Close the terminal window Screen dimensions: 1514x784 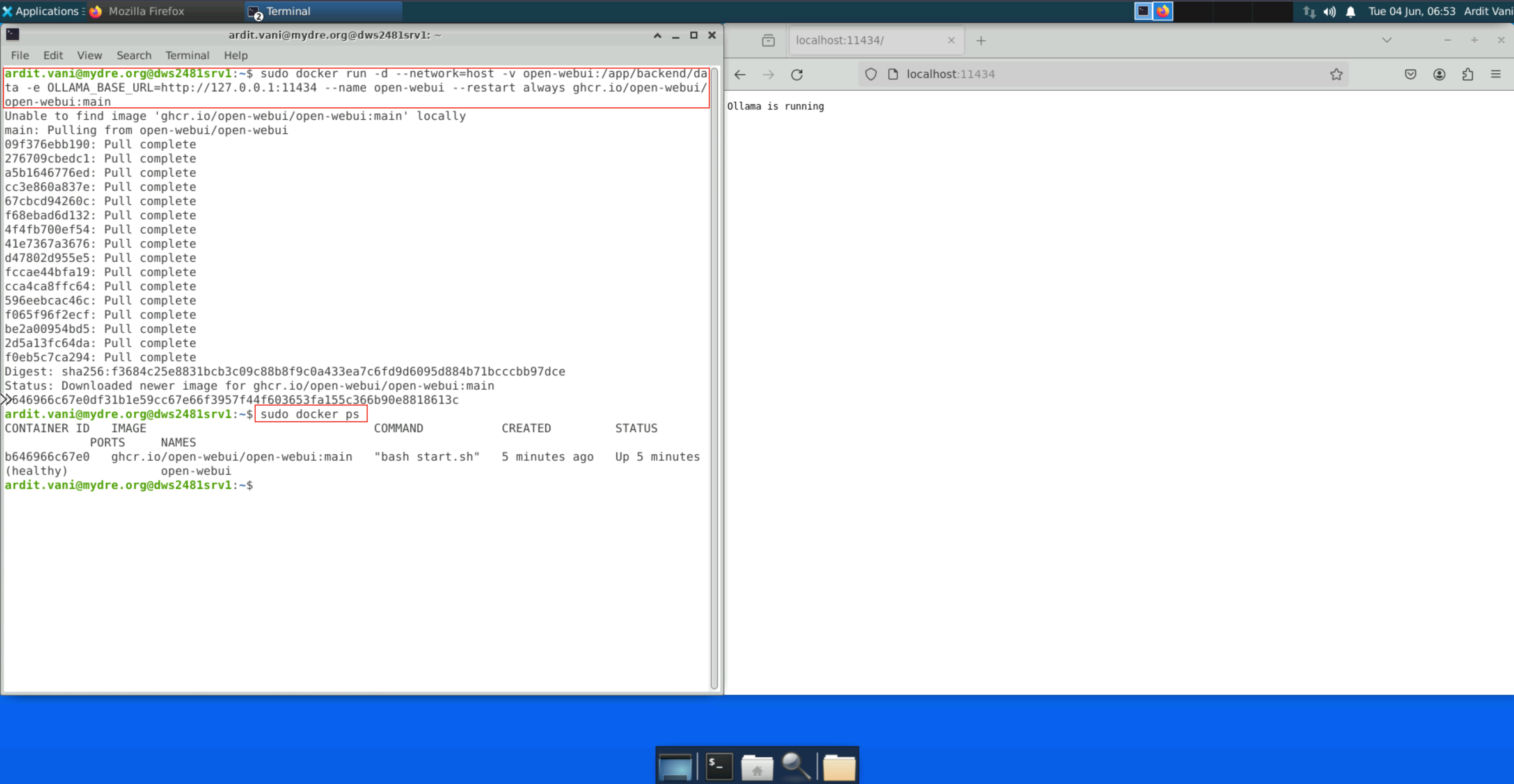(712, 35)
